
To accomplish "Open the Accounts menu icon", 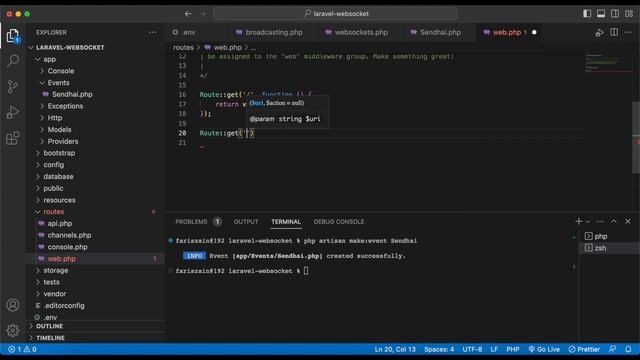I will coord(13,305).
